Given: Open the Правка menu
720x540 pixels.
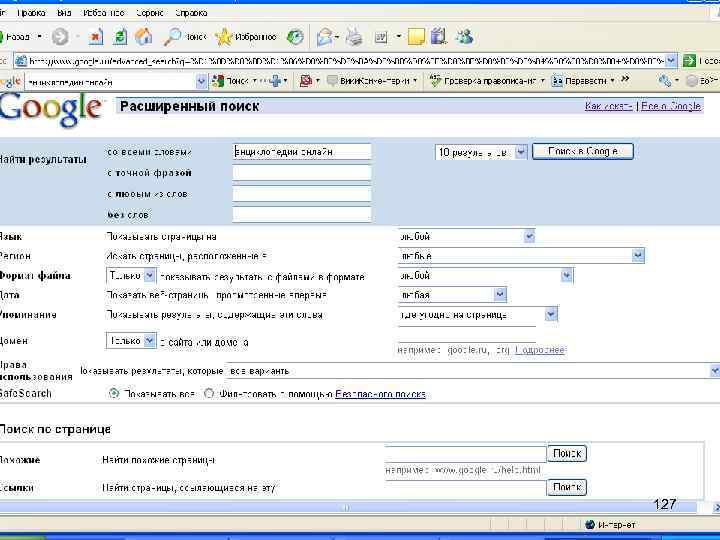Looking at the screenshot, I should [31, 13].
